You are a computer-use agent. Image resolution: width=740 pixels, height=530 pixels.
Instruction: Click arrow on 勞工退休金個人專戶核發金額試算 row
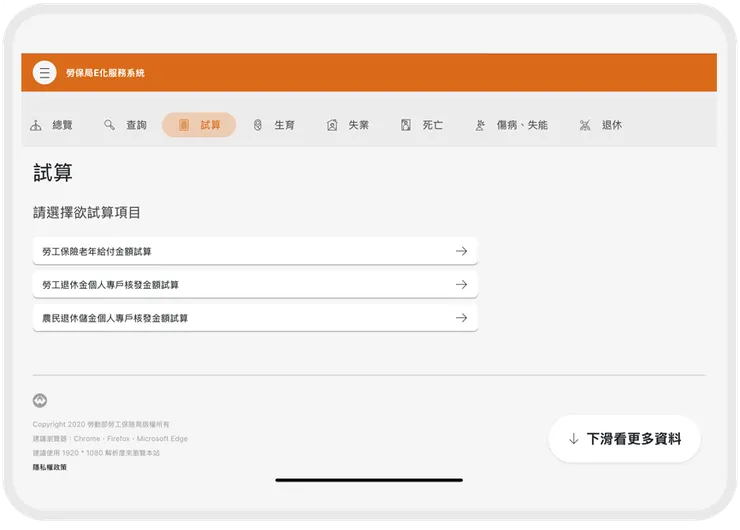(462, 285)
